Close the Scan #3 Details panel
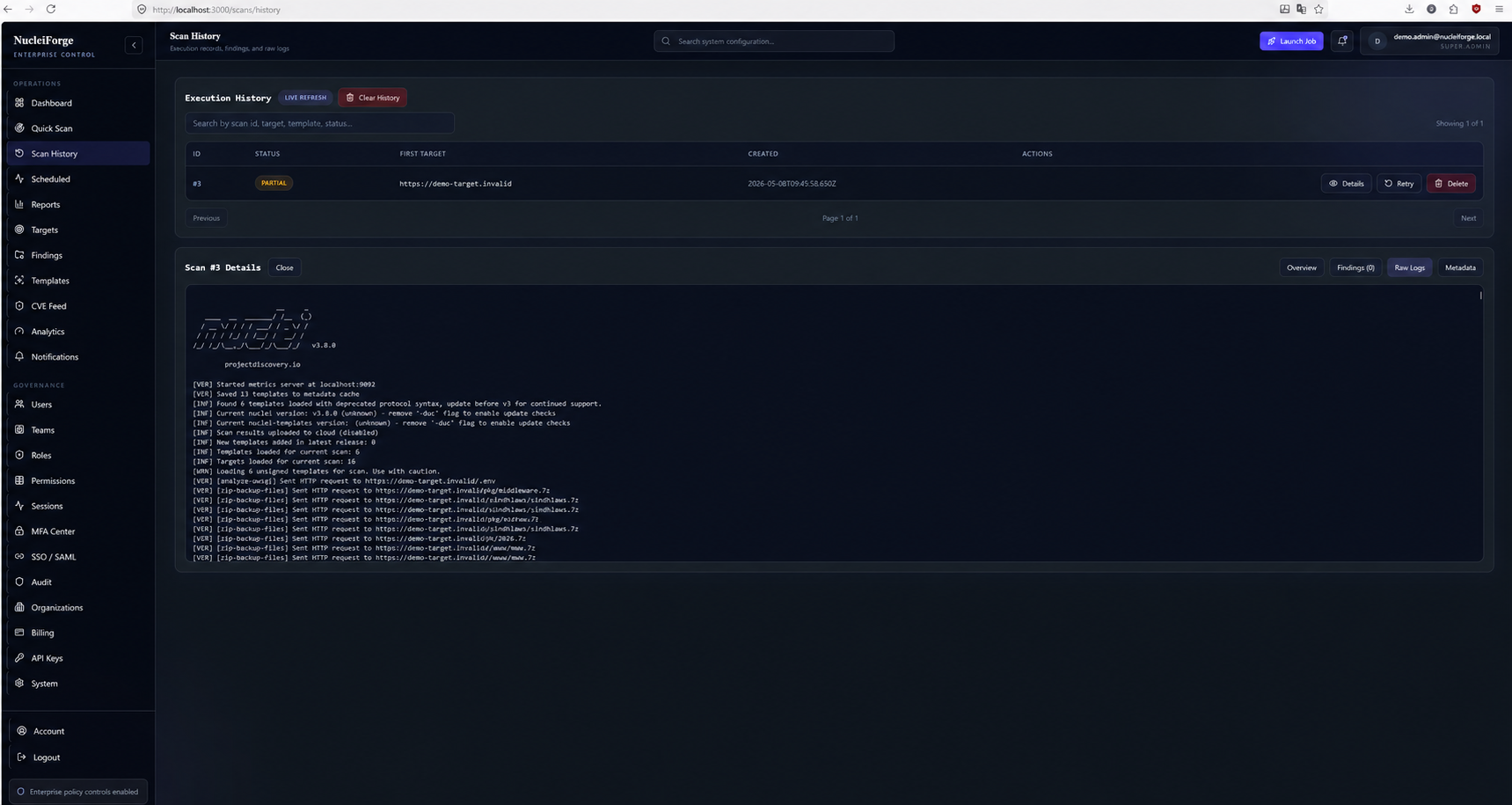This screenshot has height=805, width=1512. (284, 267)
